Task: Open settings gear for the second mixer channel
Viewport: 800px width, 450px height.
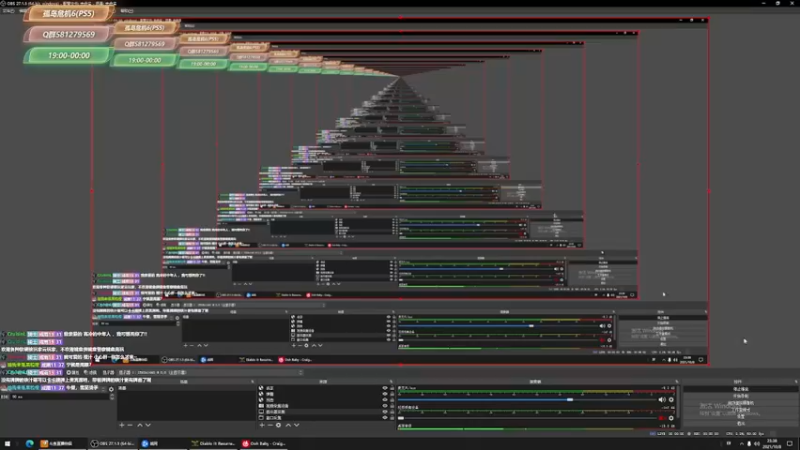Action: point(671,418)
